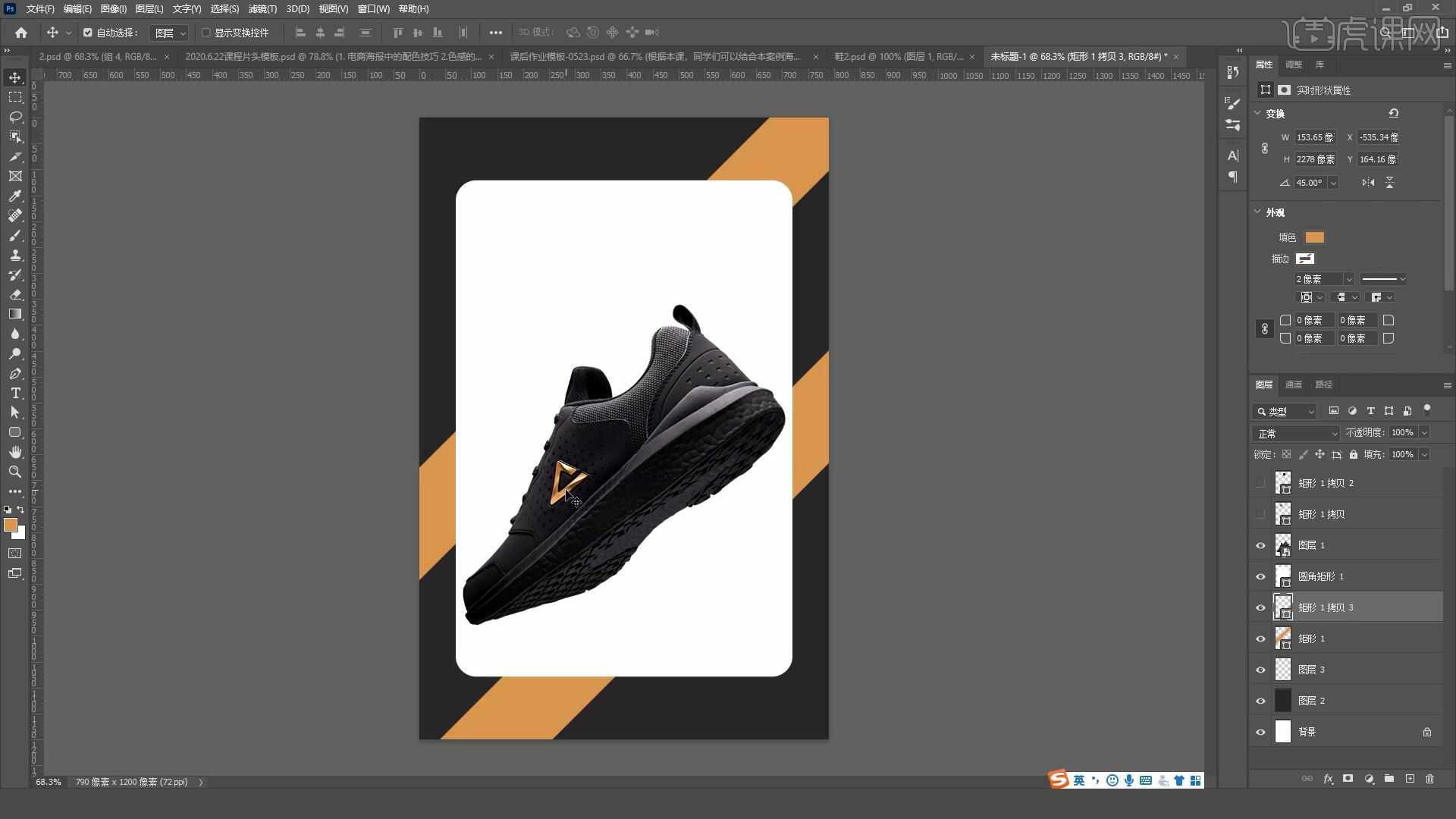Switch to the 库 panel tab
The height and width of the screenshot is (819, 1456).
click(1319, 64)
